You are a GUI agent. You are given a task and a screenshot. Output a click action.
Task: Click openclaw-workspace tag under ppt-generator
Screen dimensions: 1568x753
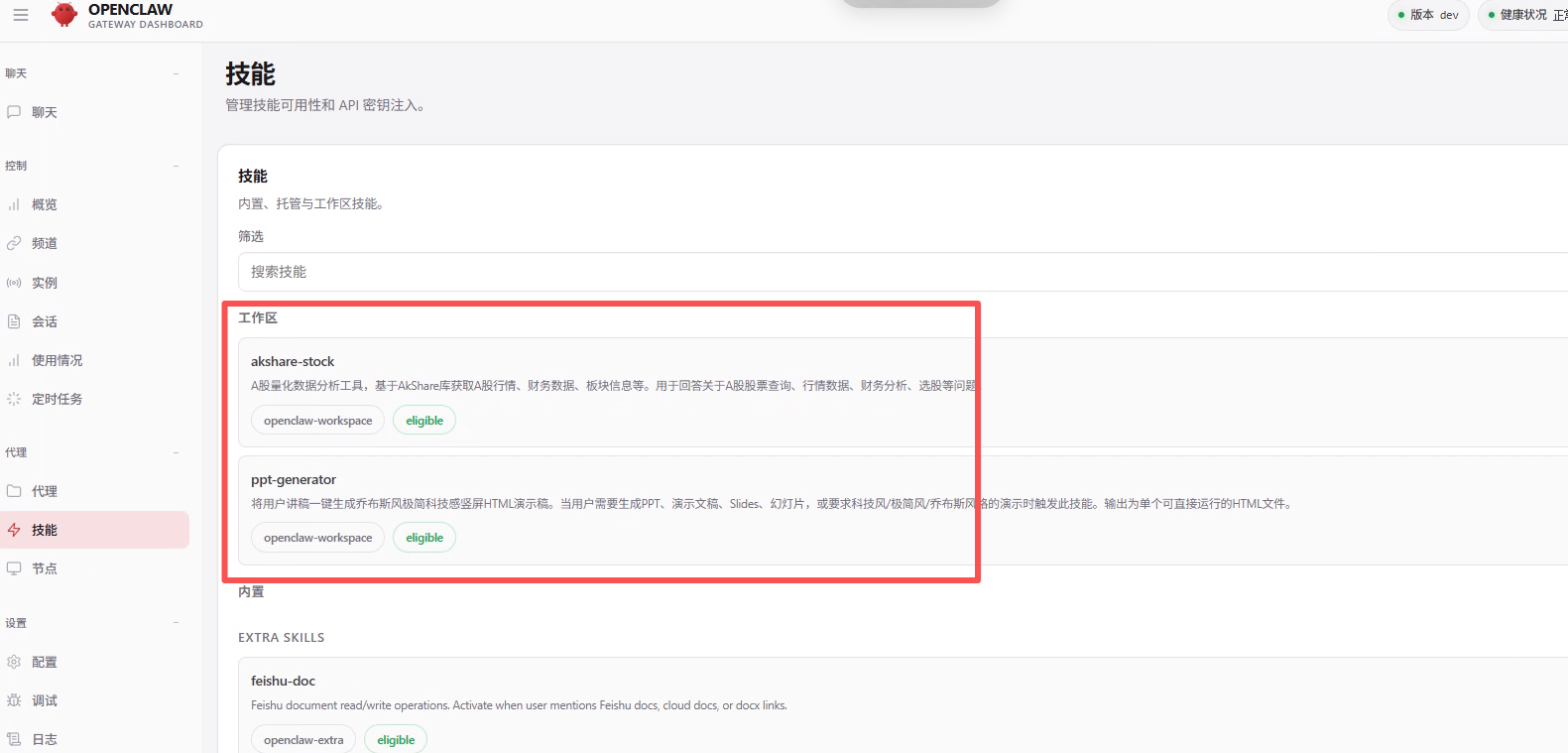tap(317, 538)
